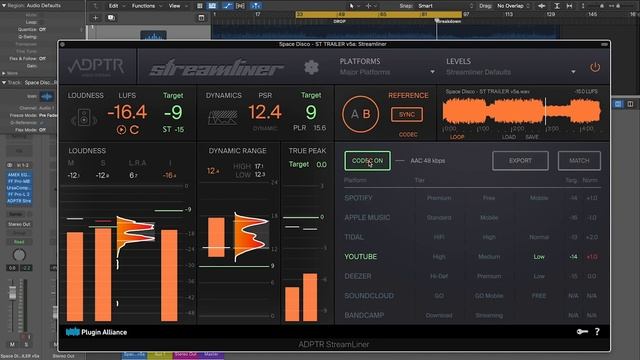The image size is (640, 360).
Task: Open the question mark help icon
Action: coord(597,332)
